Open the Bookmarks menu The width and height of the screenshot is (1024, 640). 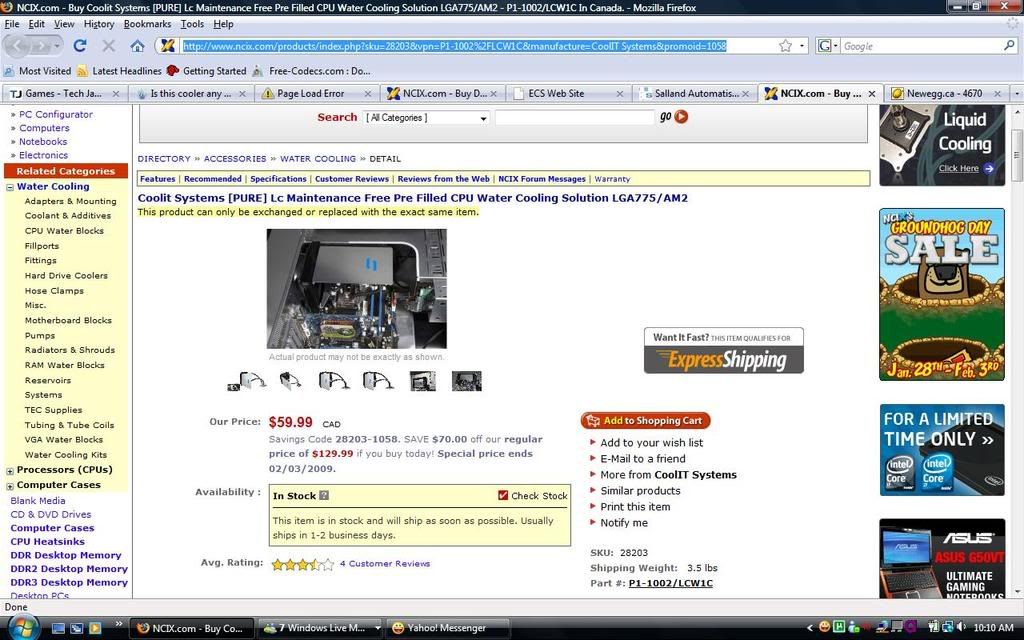click(x=147, y=23)
